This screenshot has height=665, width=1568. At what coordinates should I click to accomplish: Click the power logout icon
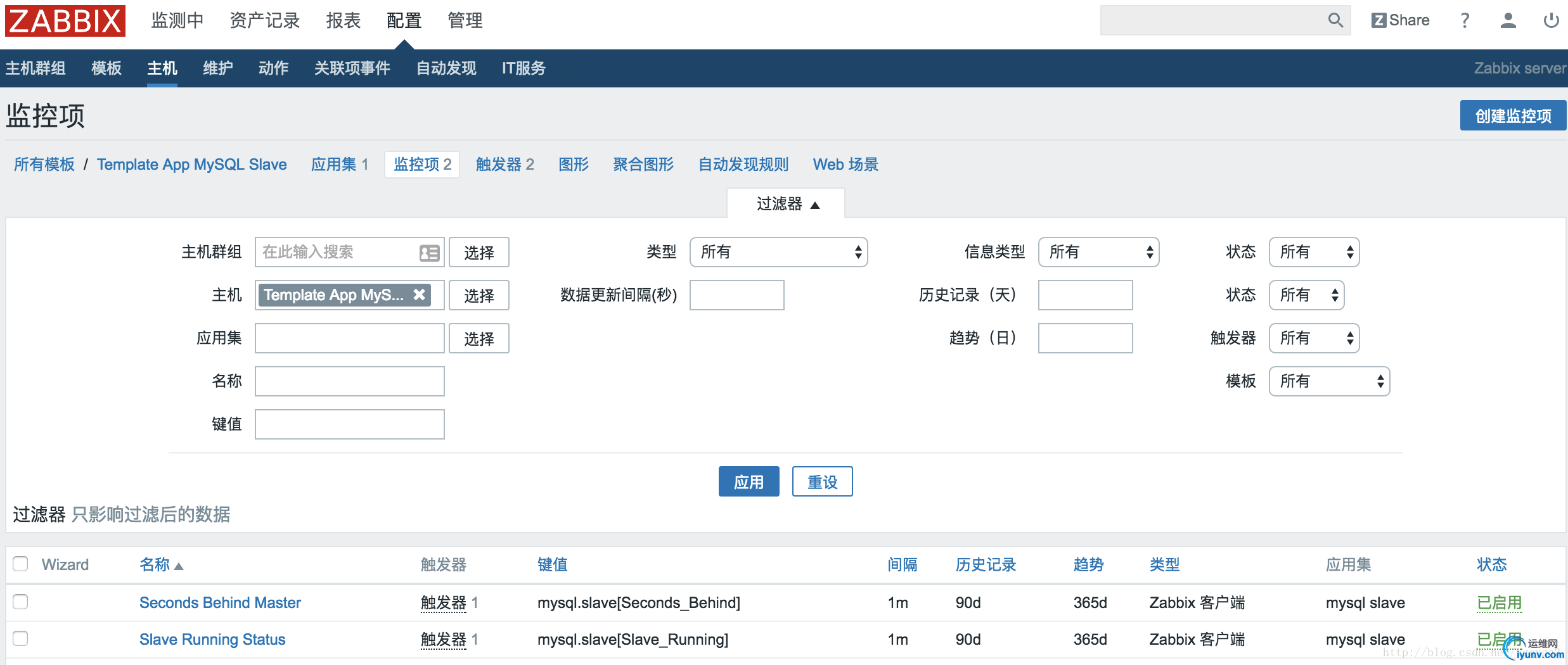[1551, 20]
